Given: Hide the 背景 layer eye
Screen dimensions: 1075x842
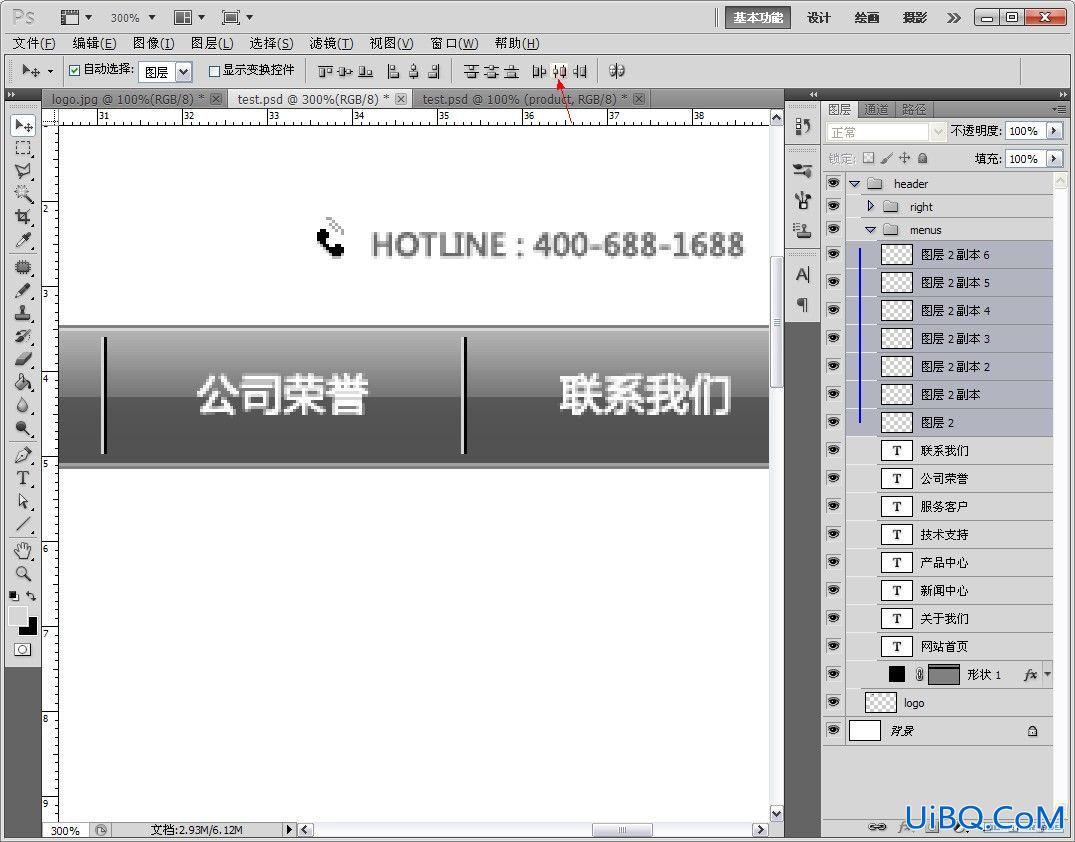Looking at the screenshot, I should click(x=833, y=730).
